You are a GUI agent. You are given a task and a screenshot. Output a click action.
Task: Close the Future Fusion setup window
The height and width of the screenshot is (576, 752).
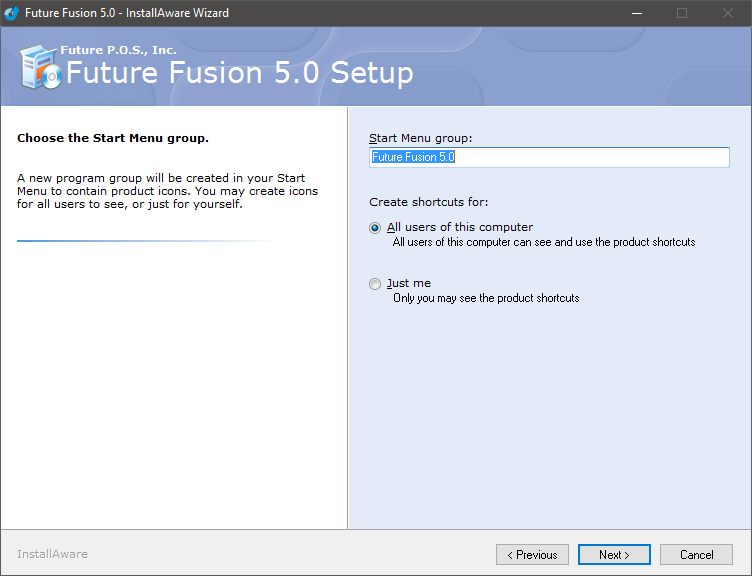(728, 13)
